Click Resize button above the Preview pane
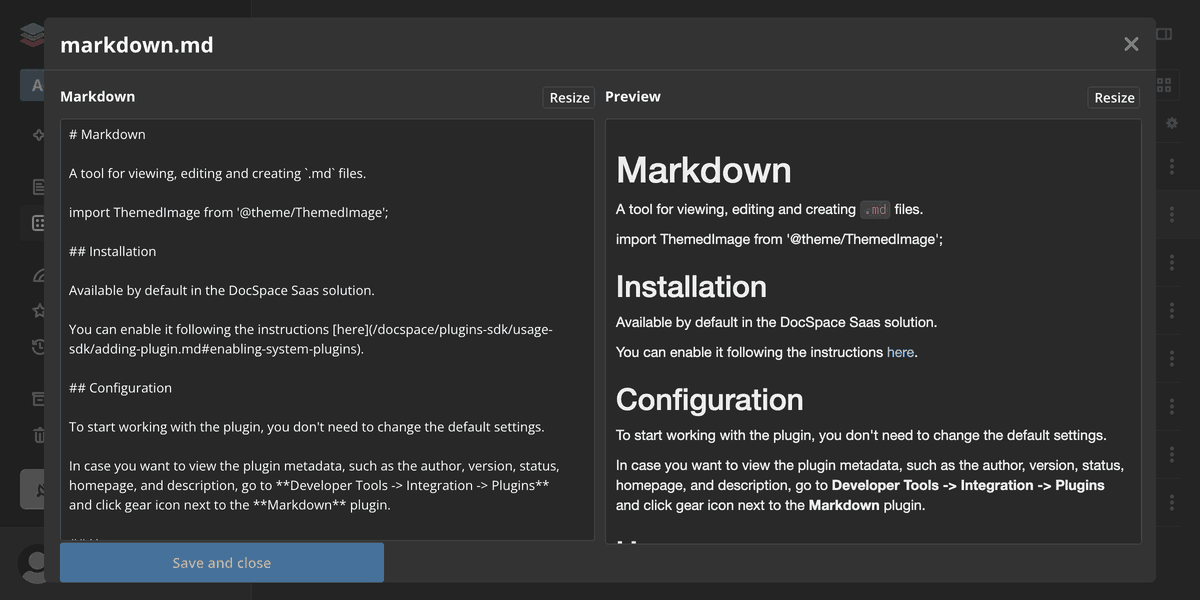 click(1114, 97)
